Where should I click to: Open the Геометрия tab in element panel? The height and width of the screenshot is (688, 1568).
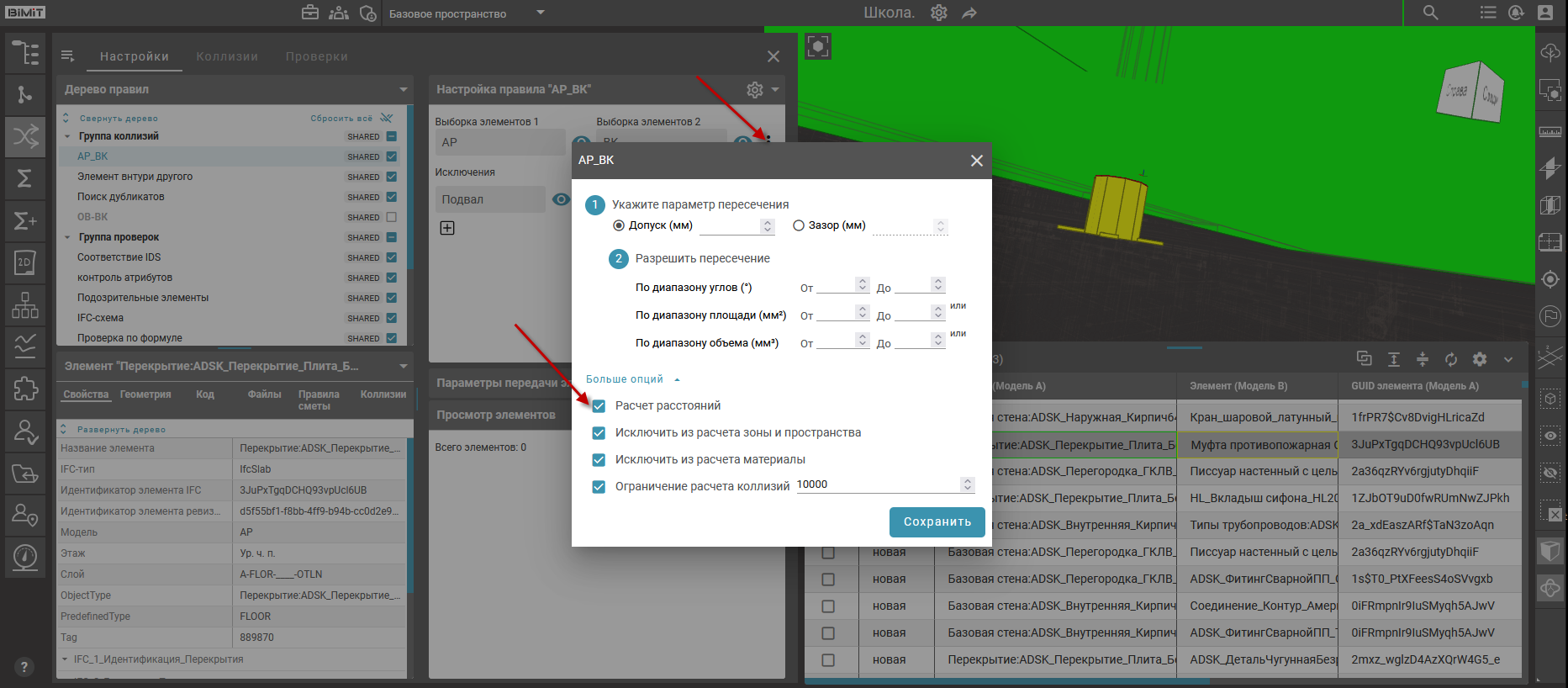click(145, 394)
